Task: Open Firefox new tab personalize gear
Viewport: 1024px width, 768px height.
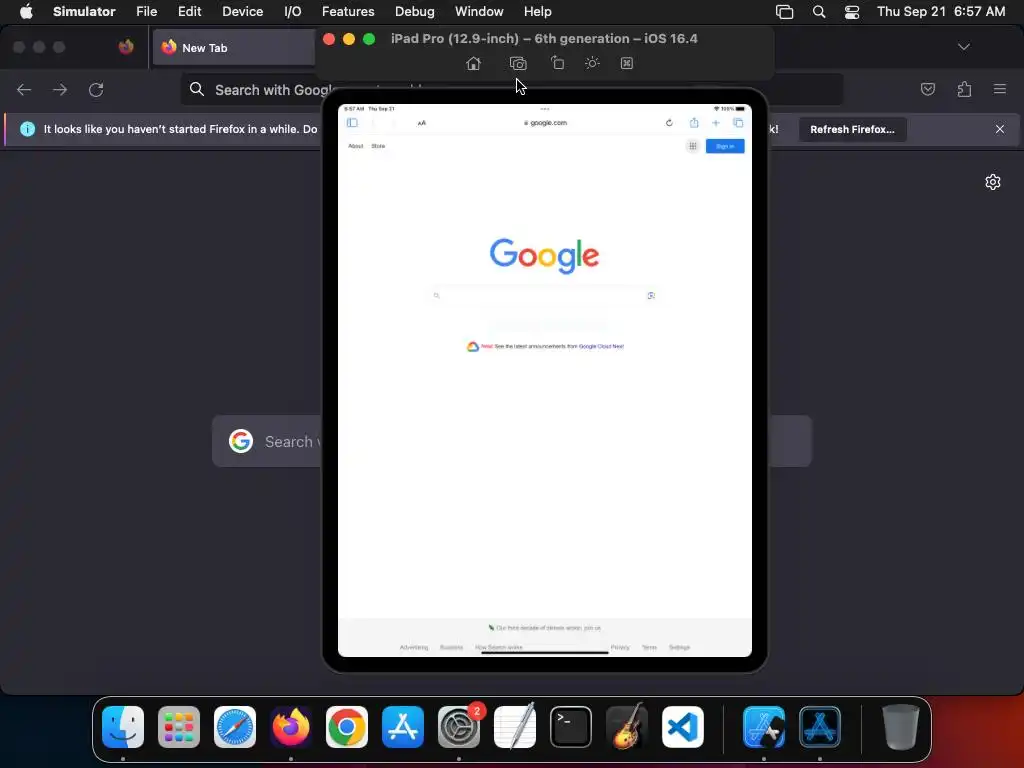Action: 993,182
